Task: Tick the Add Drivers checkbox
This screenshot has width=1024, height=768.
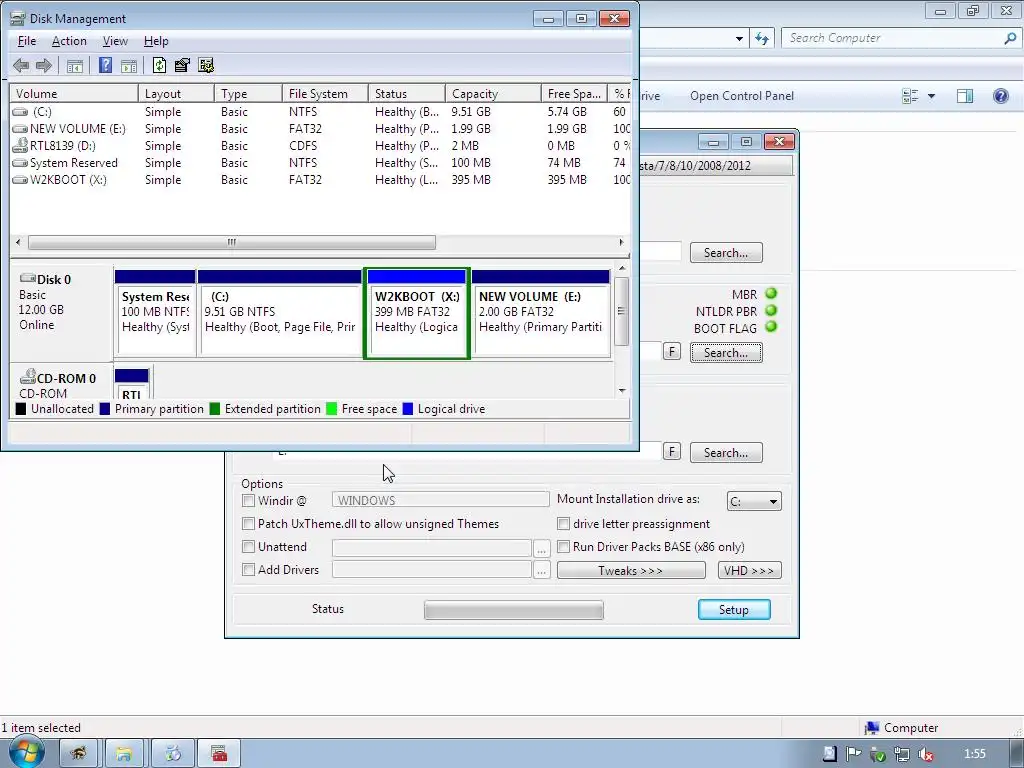Action: point(248,569)
